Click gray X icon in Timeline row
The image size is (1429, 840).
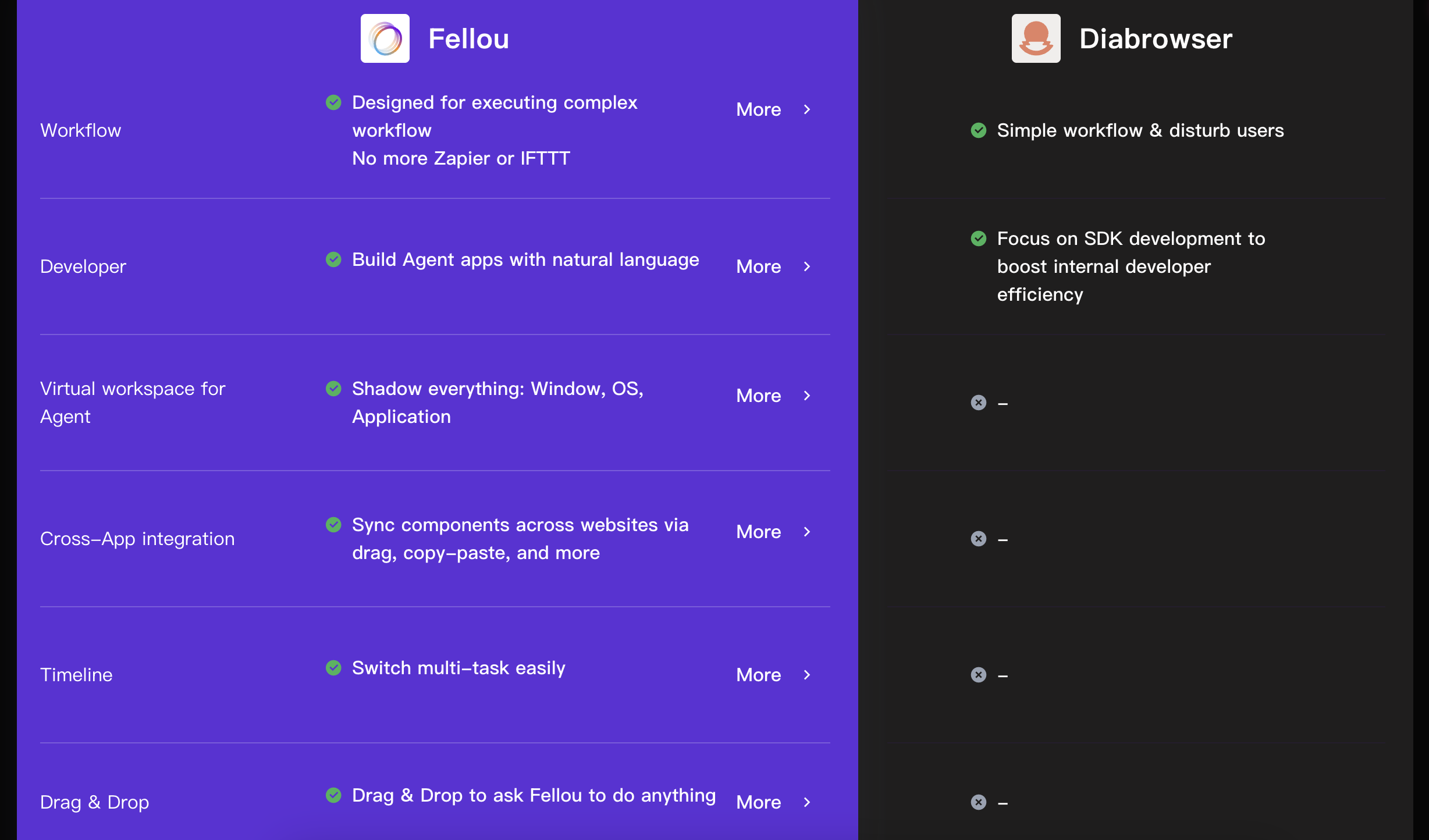pyautogui.click(x=979, y=675)
